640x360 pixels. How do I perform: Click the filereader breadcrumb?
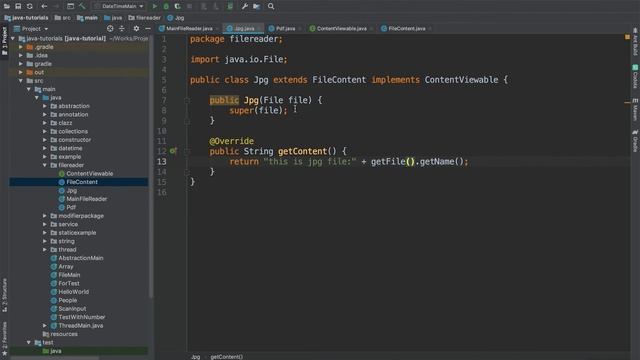click(144, 18)
